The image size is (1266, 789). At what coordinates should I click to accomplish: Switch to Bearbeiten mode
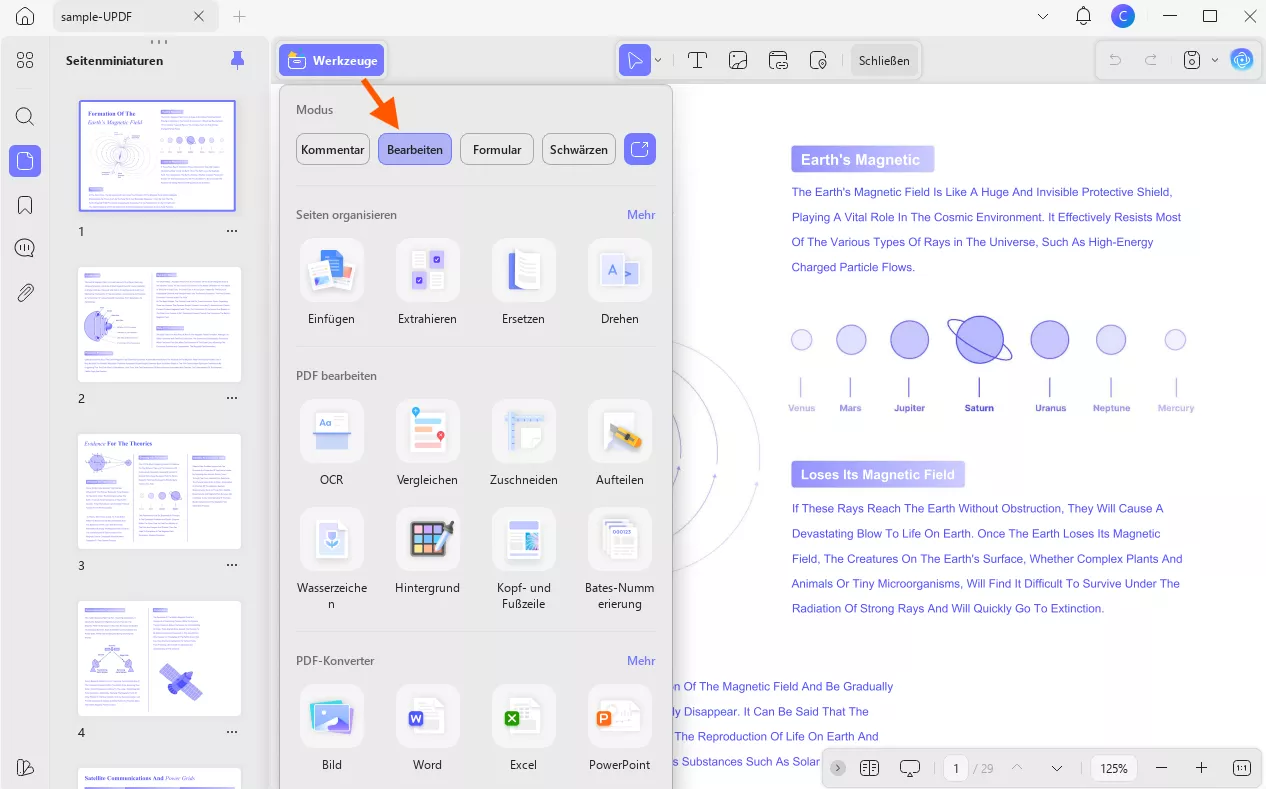415,149
